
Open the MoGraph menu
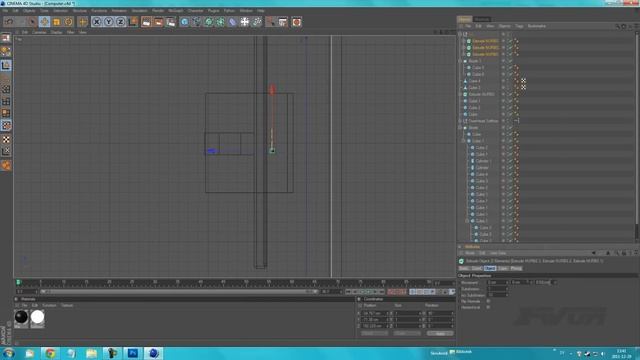[176, 11]
